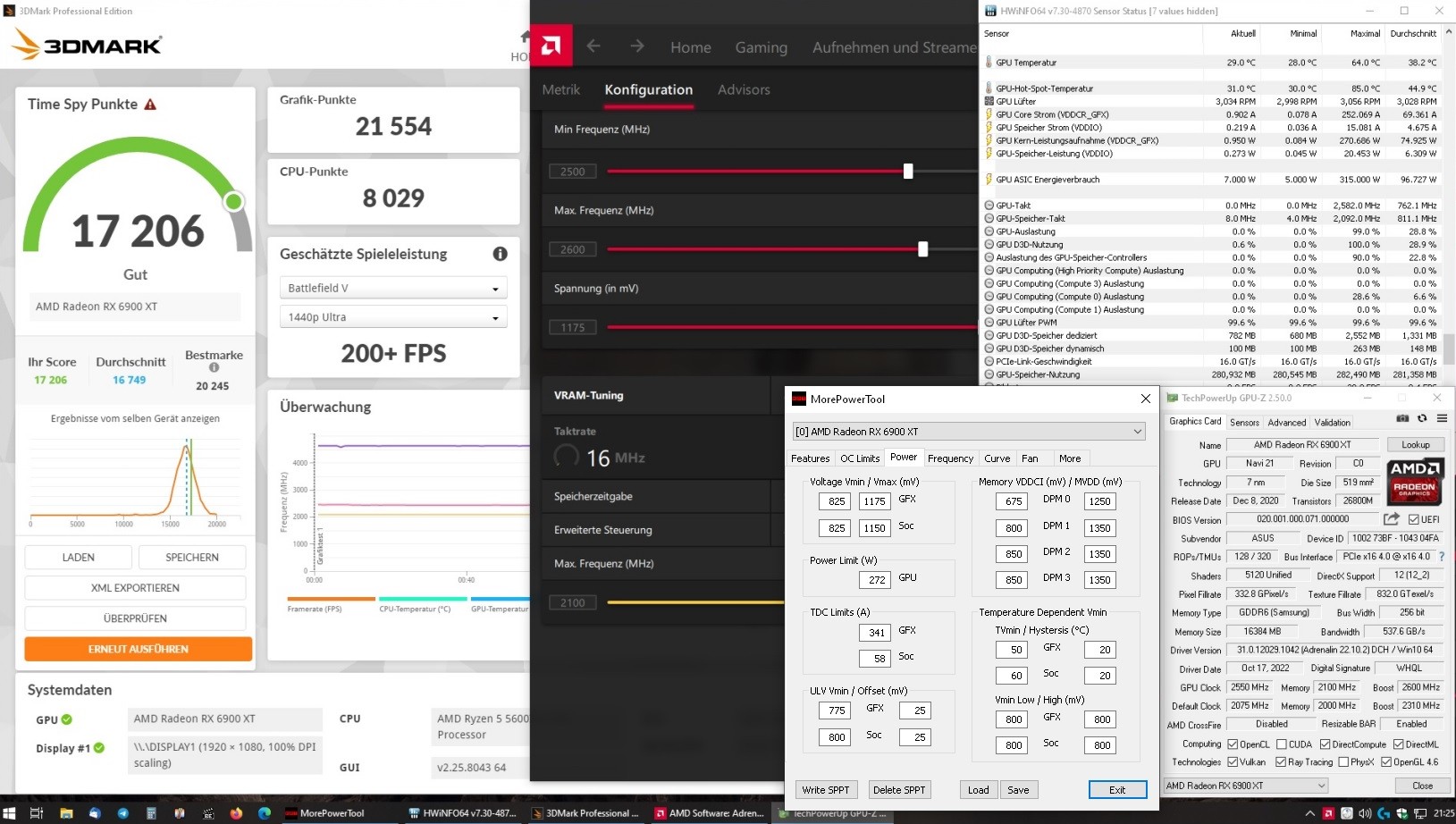Image resolution: width=1456 pixels, height=824 pixels.
Task: Go back with AMD Software's left arrow
Action: point(593,46)
